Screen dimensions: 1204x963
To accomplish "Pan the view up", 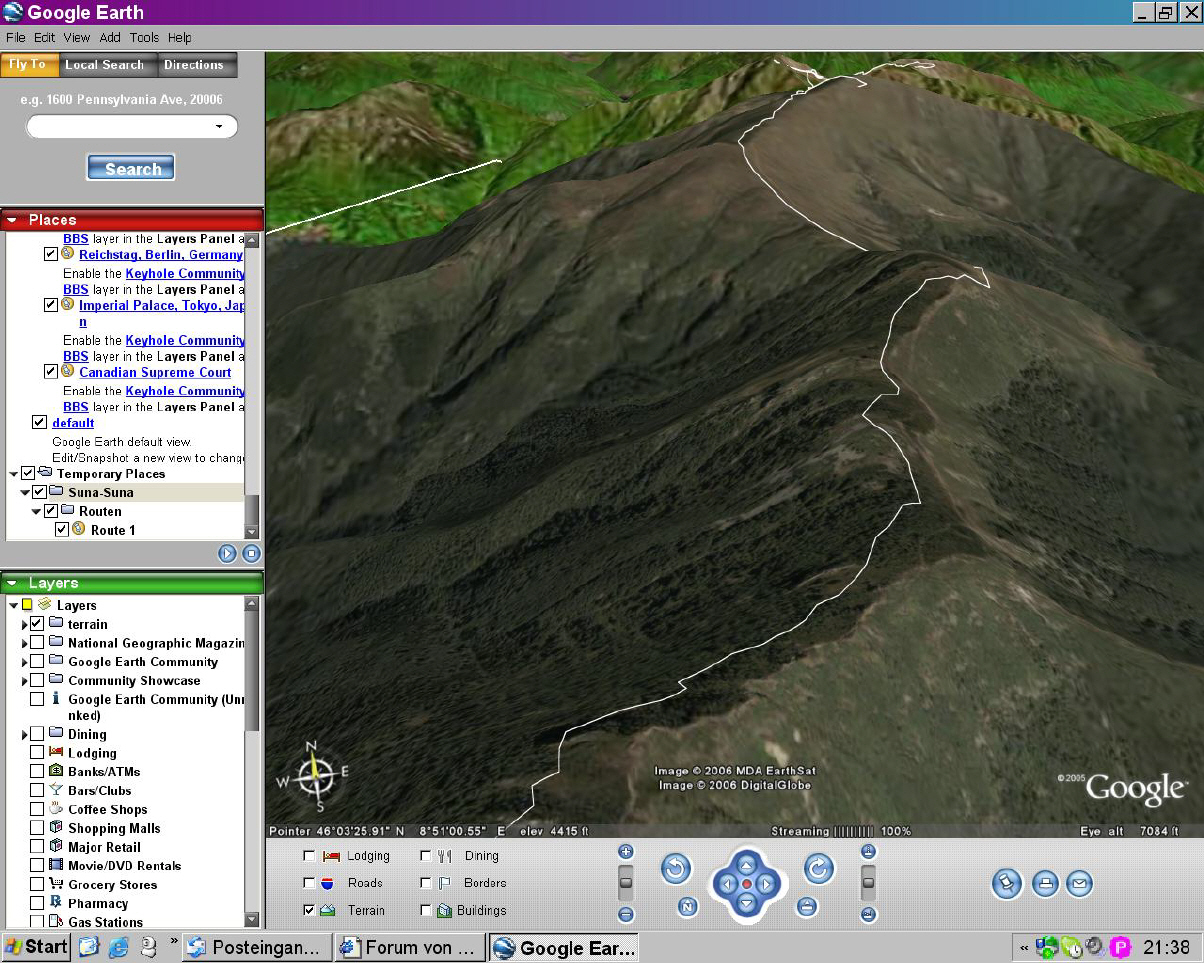I will tap(746, 864).
